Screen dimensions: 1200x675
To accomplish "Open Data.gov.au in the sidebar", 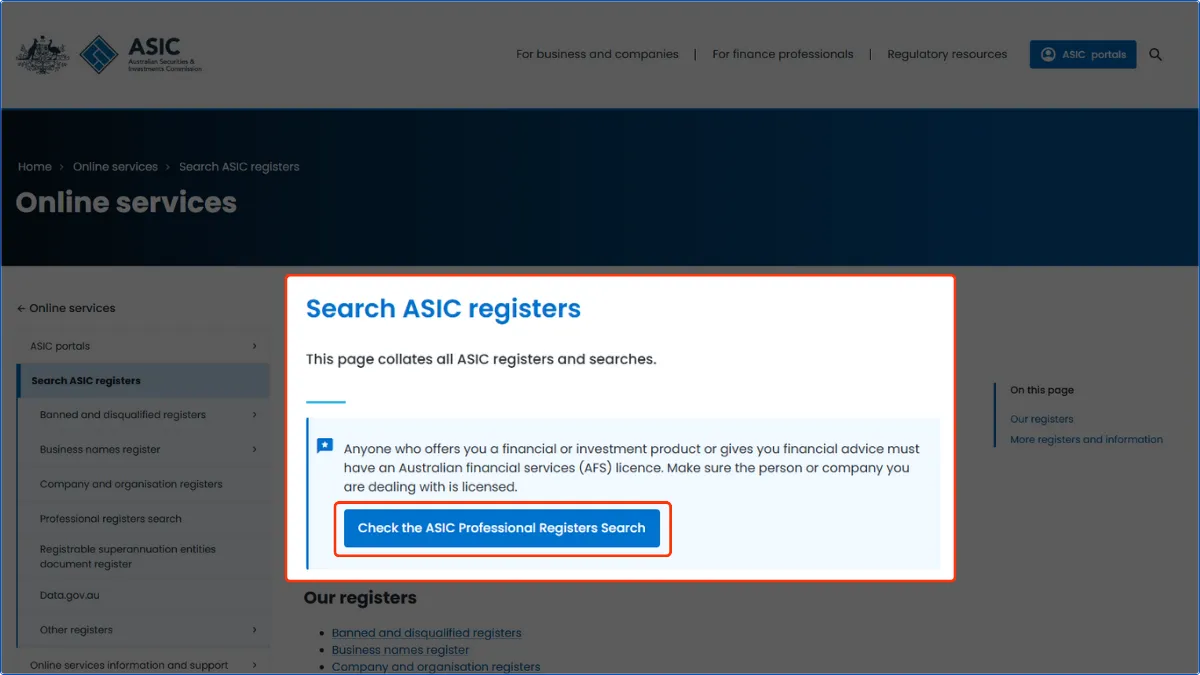I will (70, 596).
